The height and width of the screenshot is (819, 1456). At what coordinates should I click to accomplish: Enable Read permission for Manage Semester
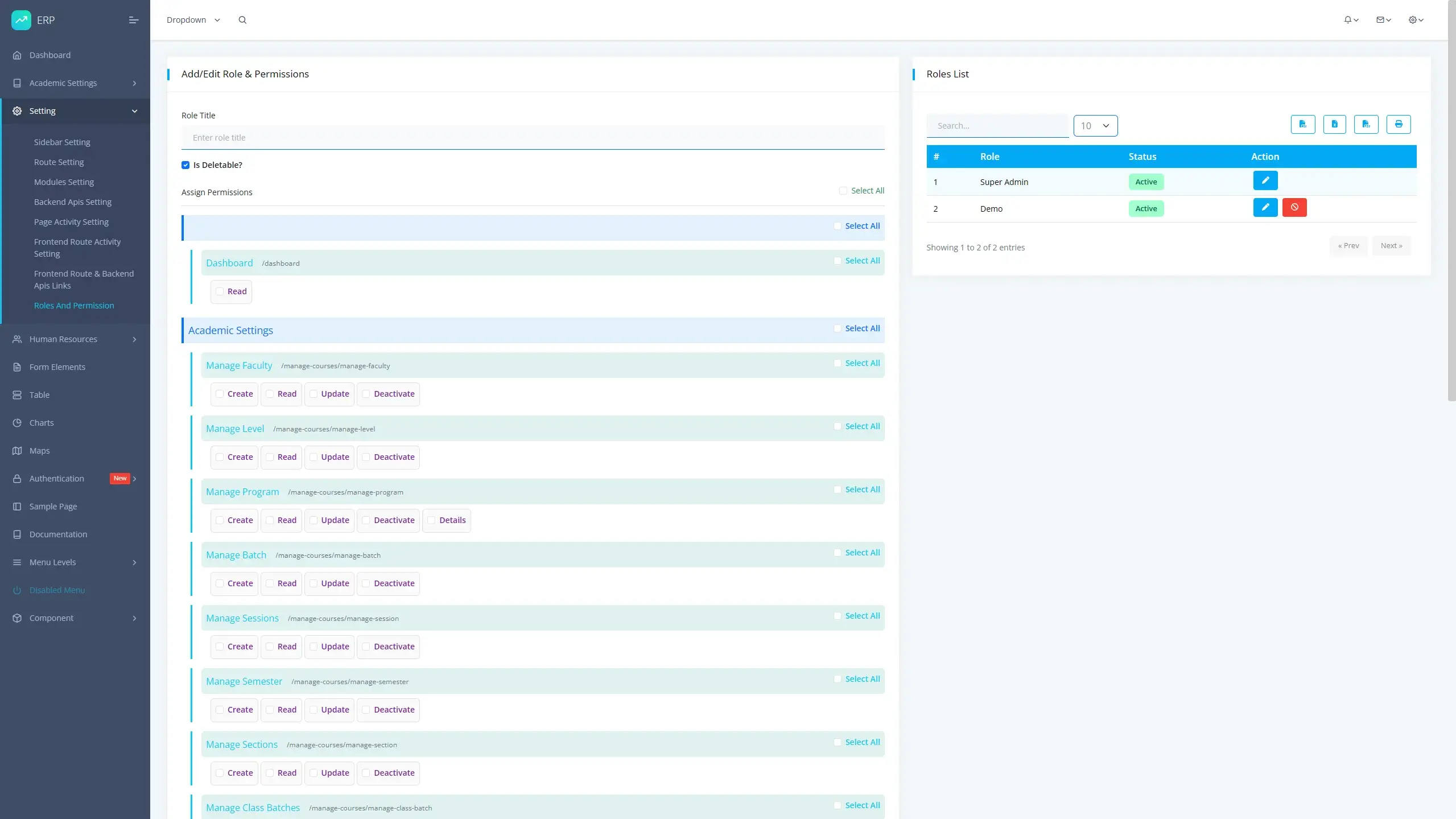coord(270,710)
